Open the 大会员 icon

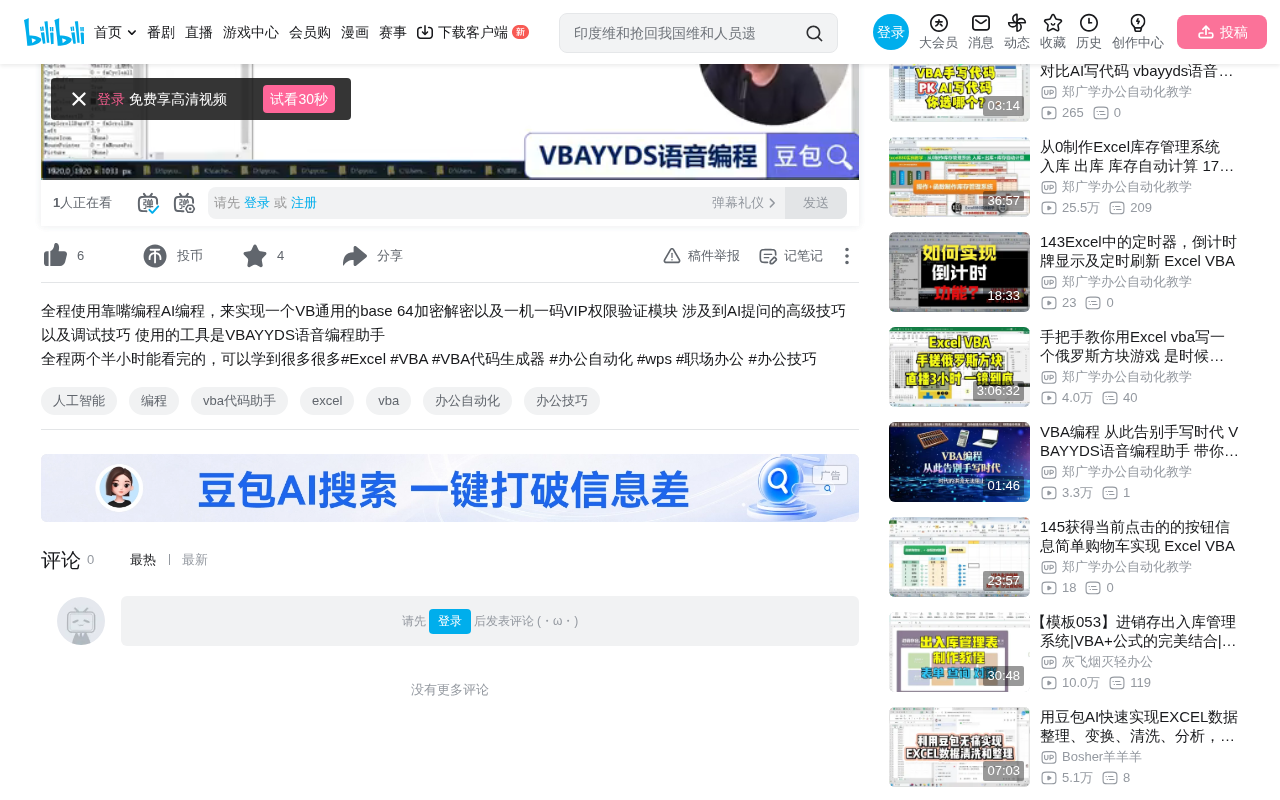click(x=938, y=23)
